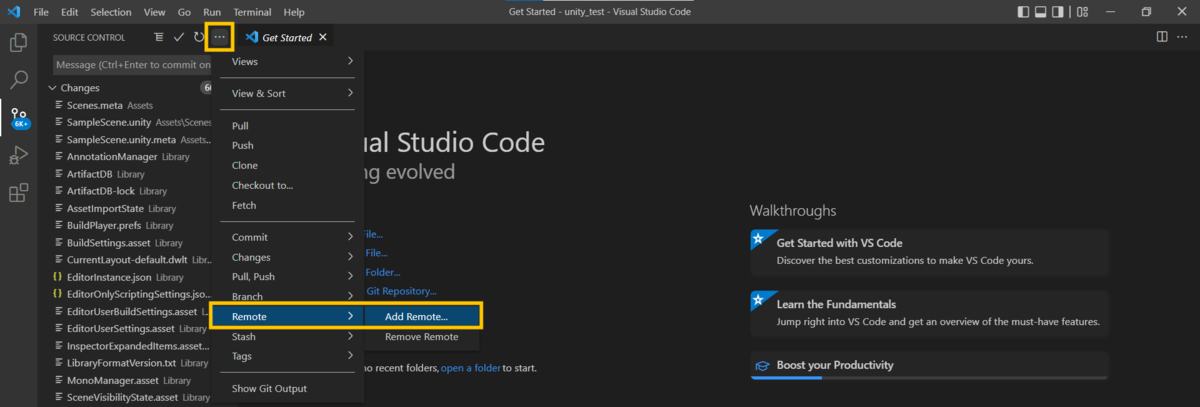Click the Views and More Actions ellipsis
1200x407 pixels.
(x=220, y=37)
